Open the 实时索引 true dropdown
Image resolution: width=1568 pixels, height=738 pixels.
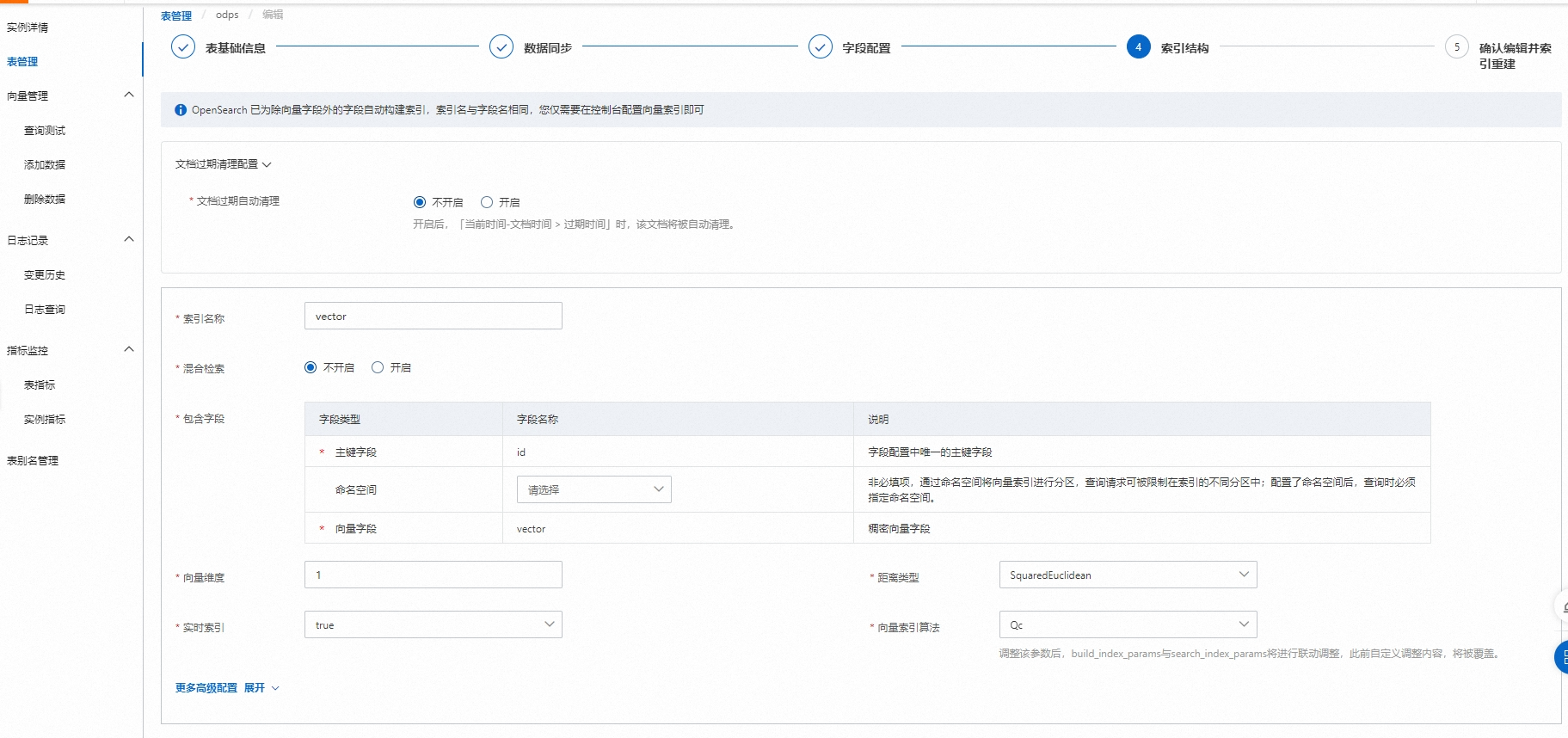[x=434, y=624]
